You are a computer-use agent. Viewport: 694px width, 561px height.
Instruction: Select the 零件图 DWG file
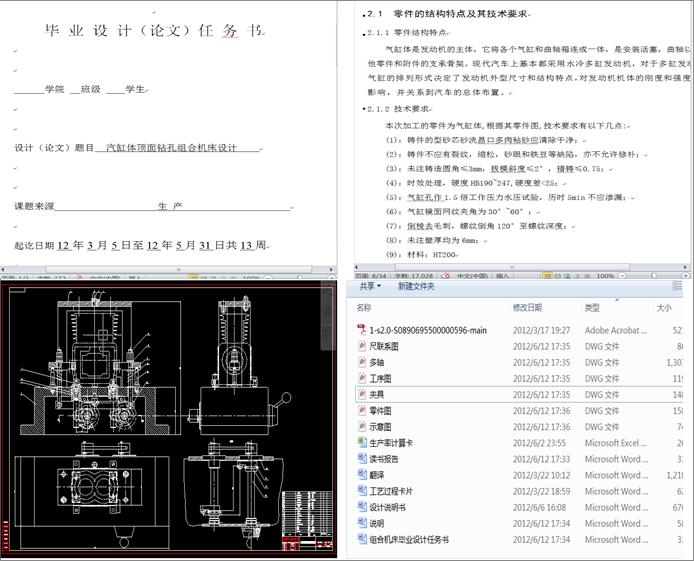(374, 411)
